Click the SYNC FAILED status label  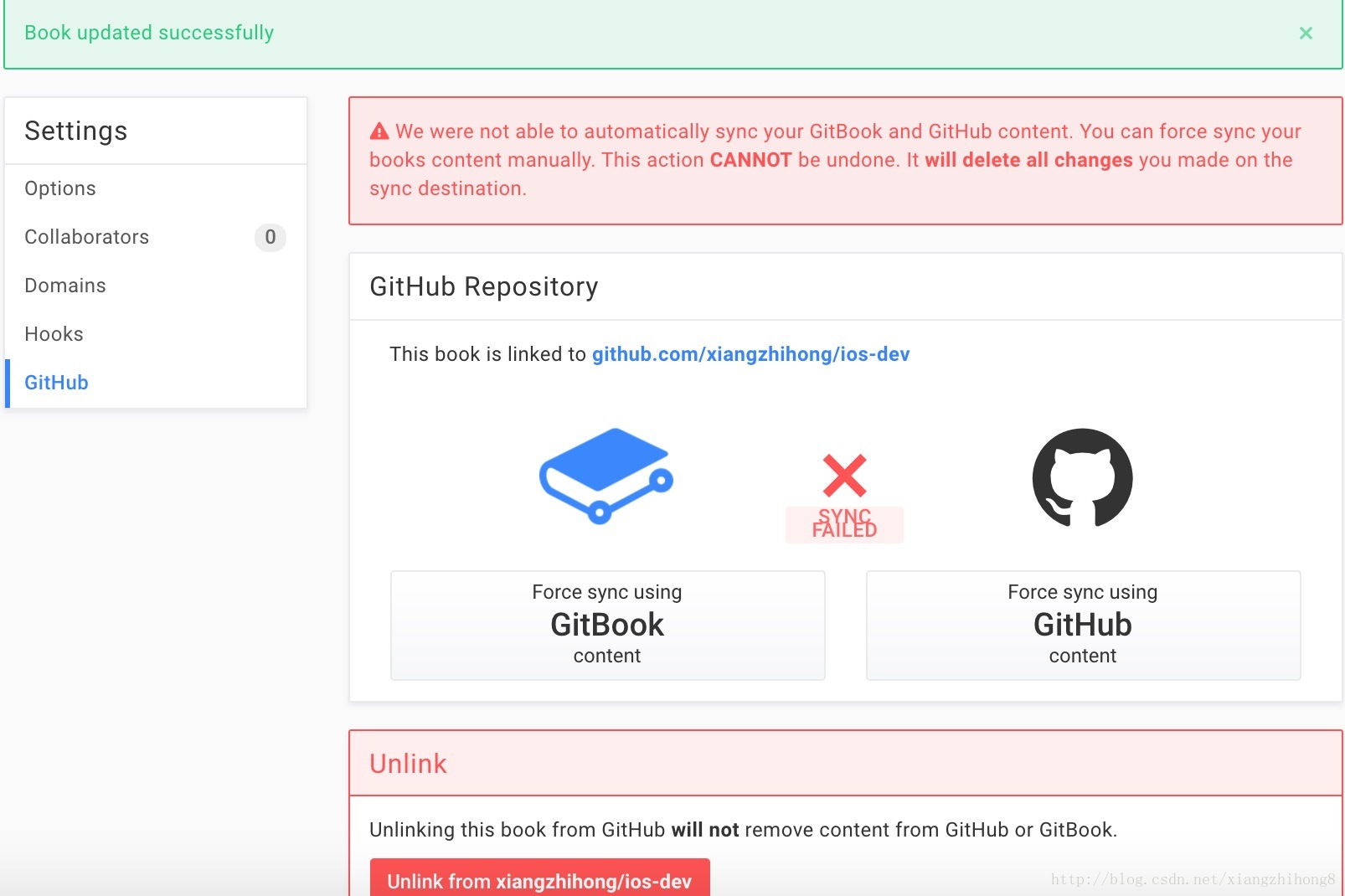(x=844, y=523)
